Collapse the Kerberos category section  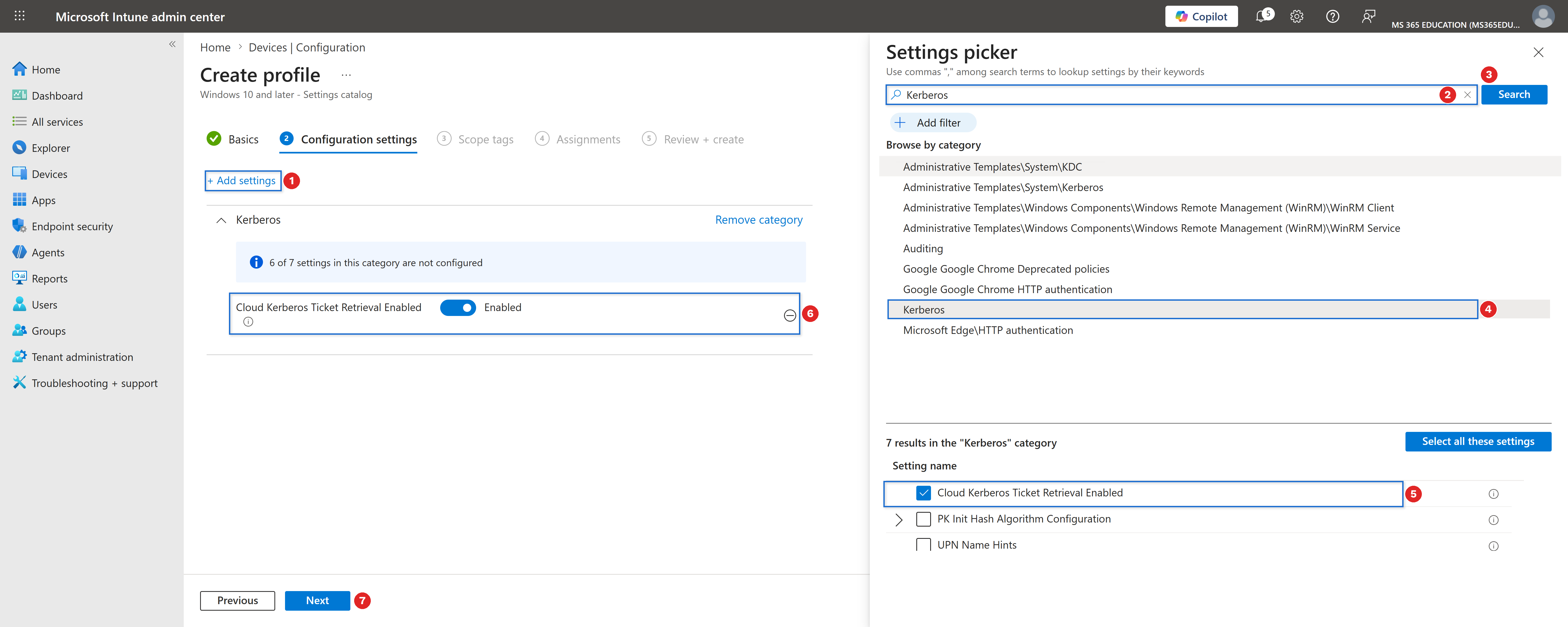221,220
